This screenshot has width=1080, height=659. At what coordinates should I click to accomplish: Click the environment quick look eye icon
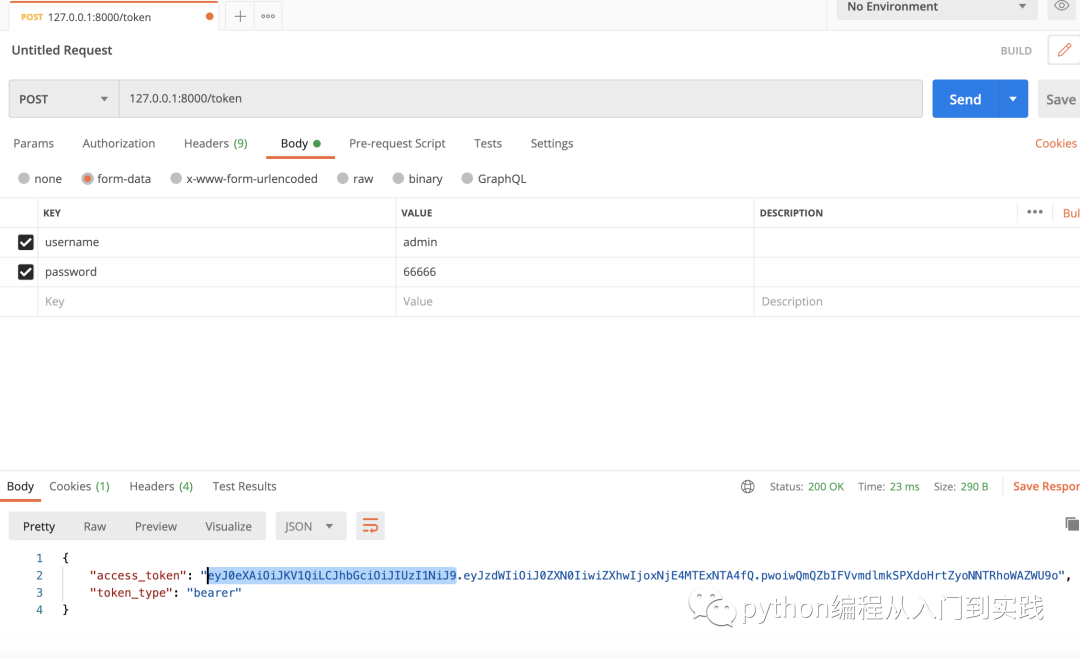(1061, 6)
